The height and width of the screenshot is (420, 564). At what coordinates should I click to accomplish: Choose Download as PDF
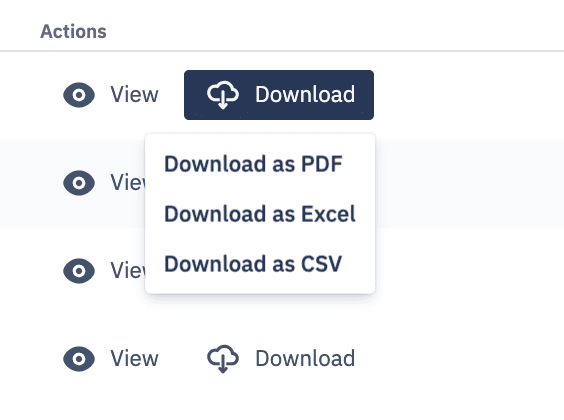pos(253,164)
